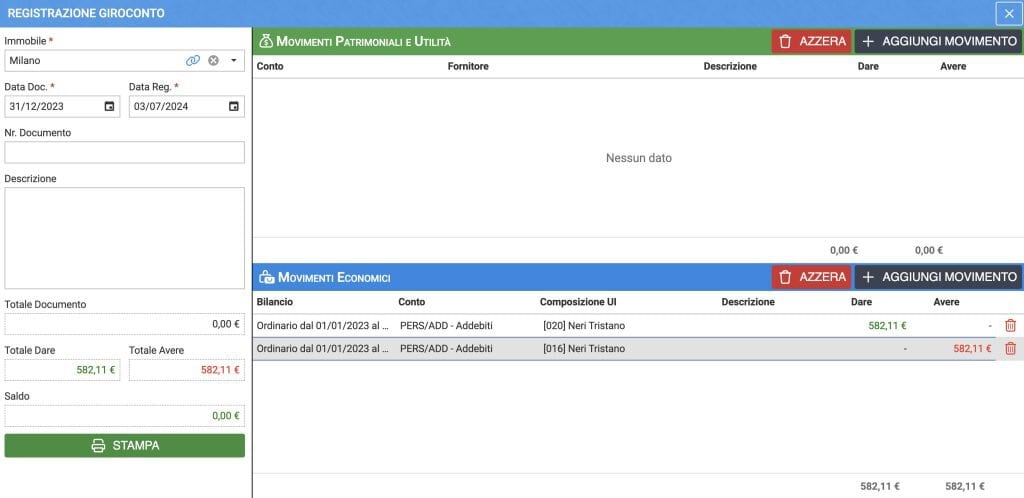Open the Data Reg. calendar picker
This screenshot has height=498, width=1024.
tap(233, 106)
